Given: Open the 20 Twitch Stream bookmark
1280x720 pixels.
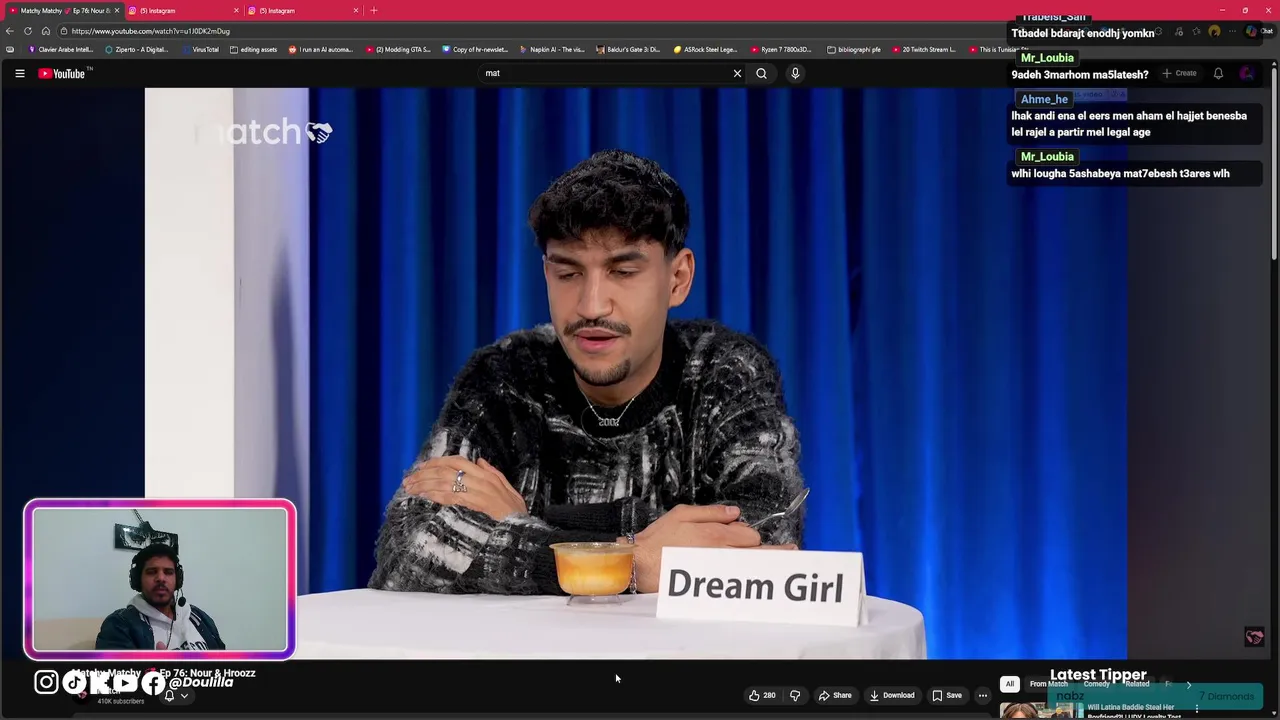Looking at the screenshot, I should click(925, 49).
